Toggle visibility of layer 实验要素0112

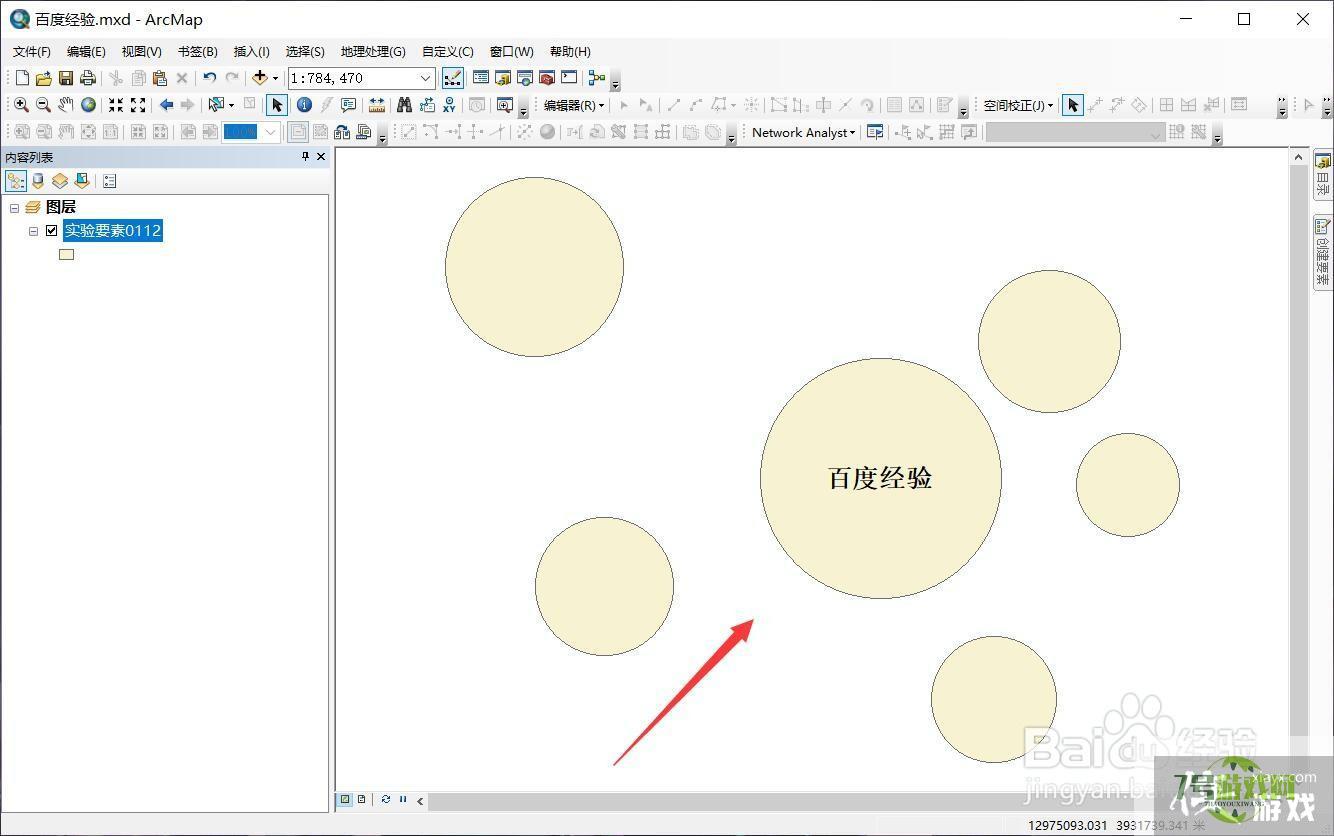coord(52,231)
